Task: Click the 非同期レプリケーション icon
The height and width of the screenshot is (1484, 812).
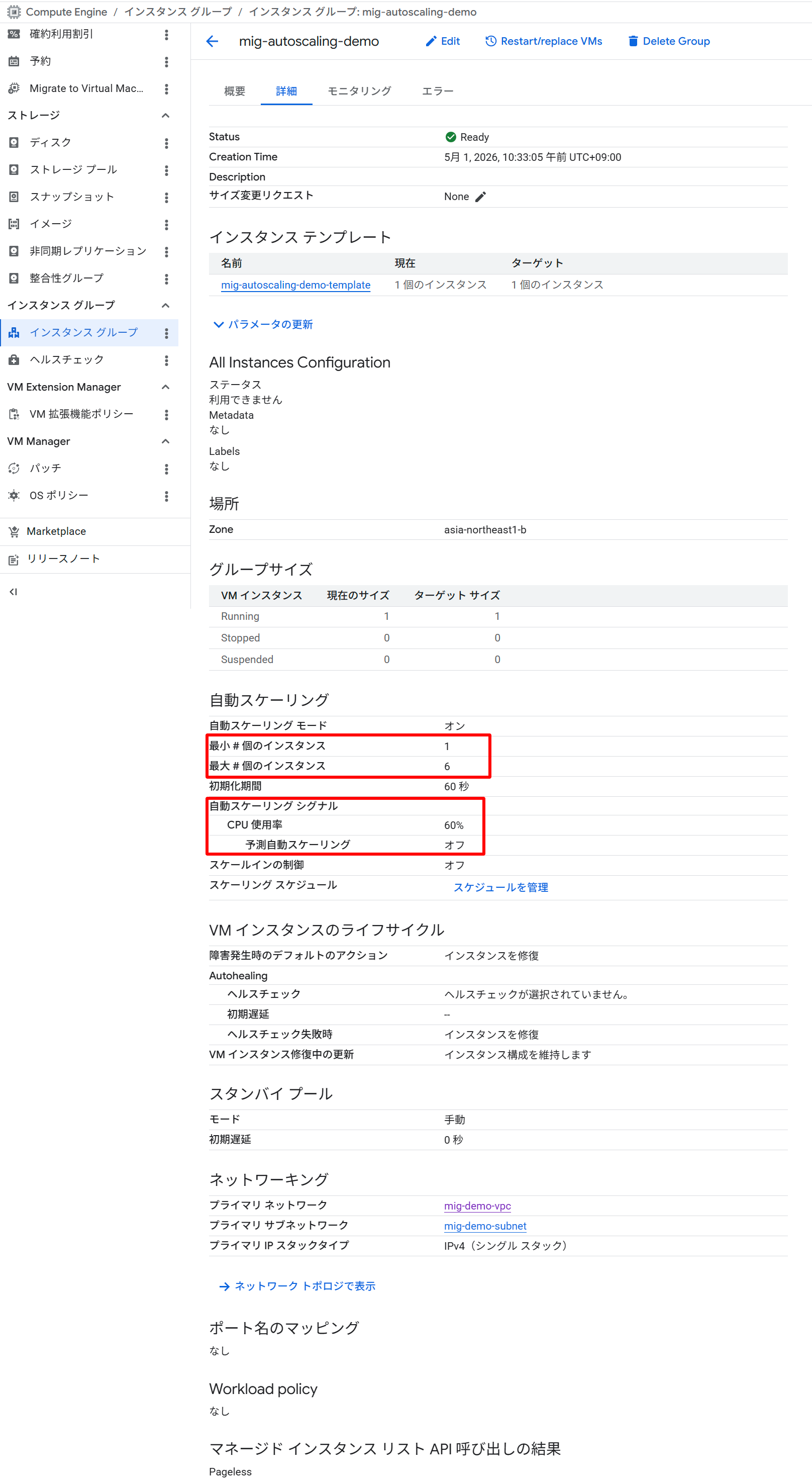Action: pos(14,250)
